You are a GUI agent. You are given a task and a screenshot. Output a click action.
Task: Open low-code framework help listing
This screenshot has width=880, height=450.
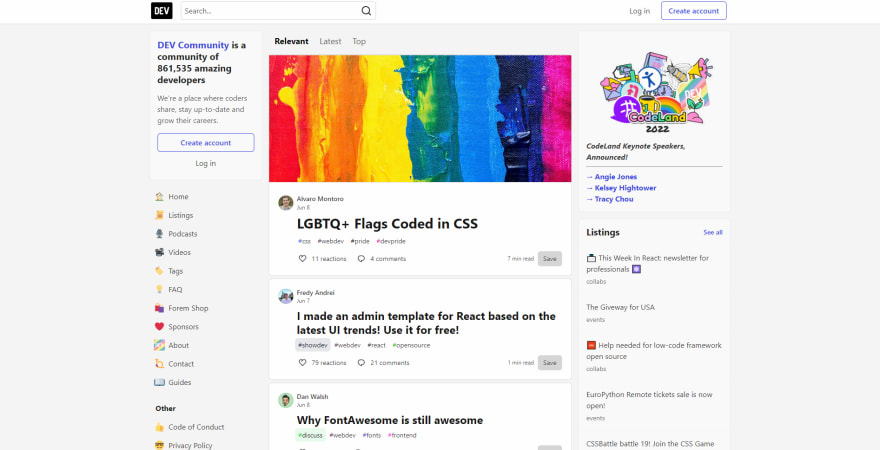654,351
